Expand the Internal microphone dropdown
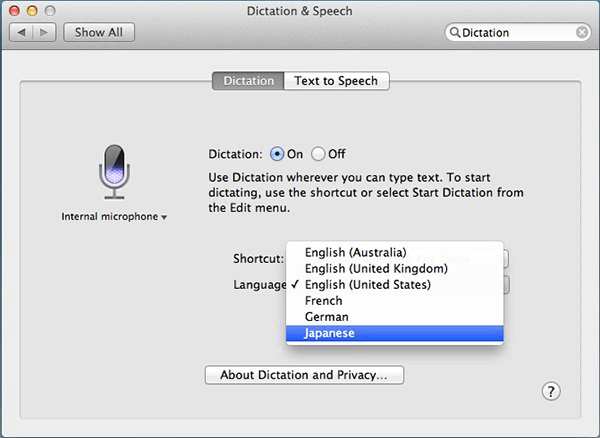This screenshot has height=438, width=600. (114, 216)
